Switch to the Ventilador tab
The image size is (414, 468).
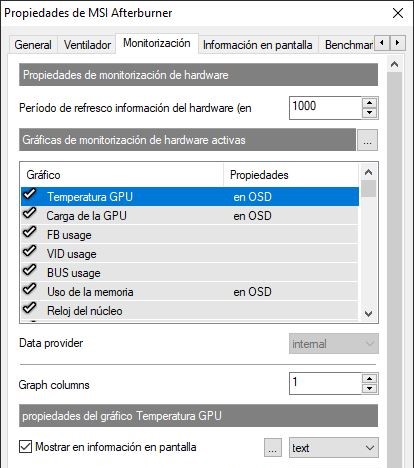pos(87,45)
